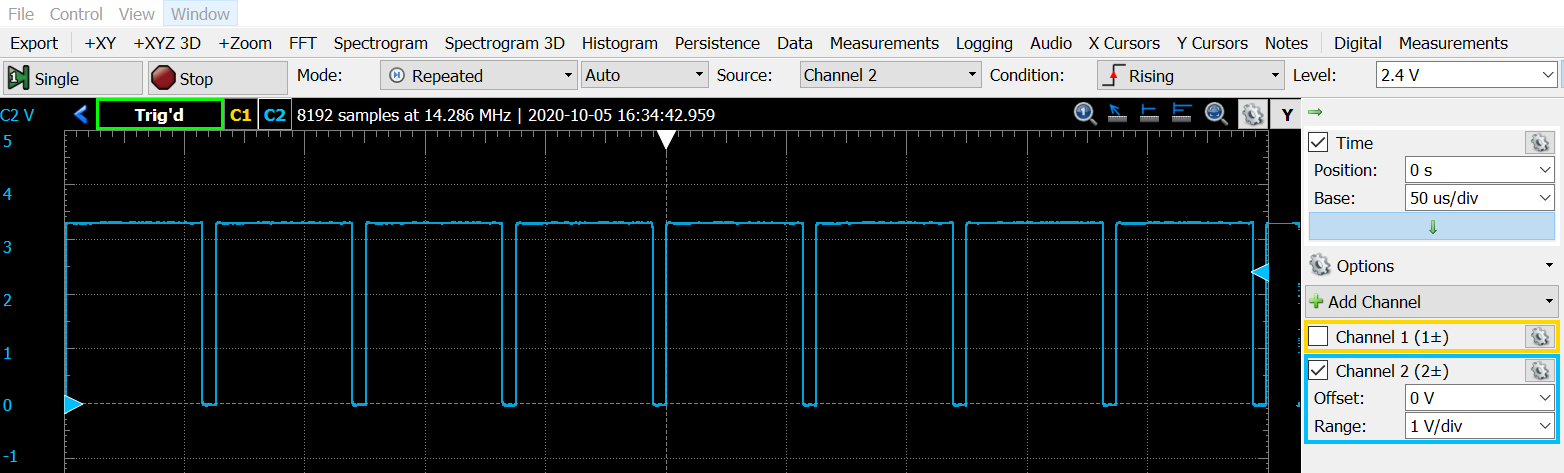Open Channel 1 settings gear icon
1564x473 pixels.
[1538, 337]
